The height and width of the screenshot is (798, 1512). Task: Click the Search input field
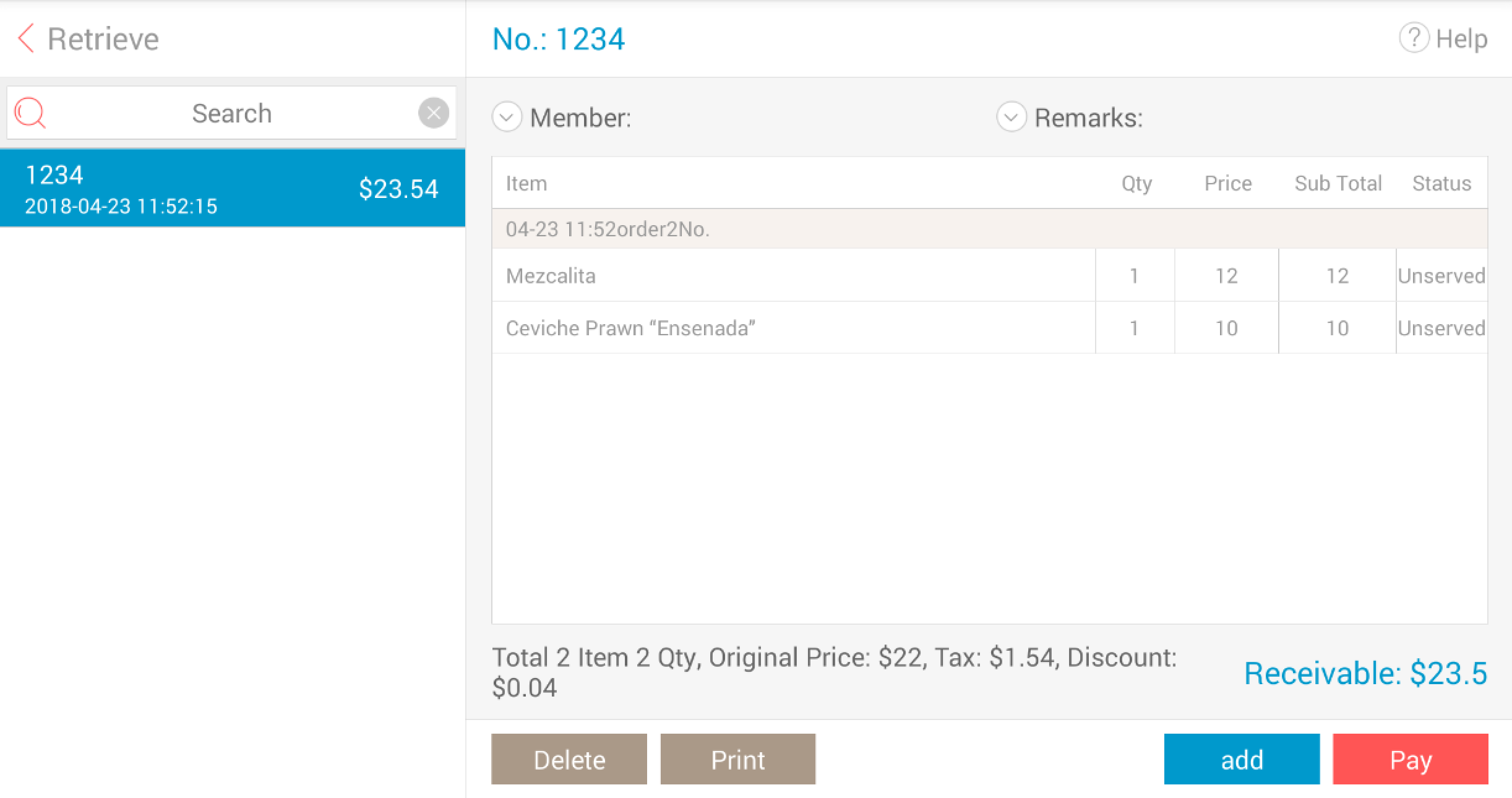pyautogui.click(x=232, y=113)
